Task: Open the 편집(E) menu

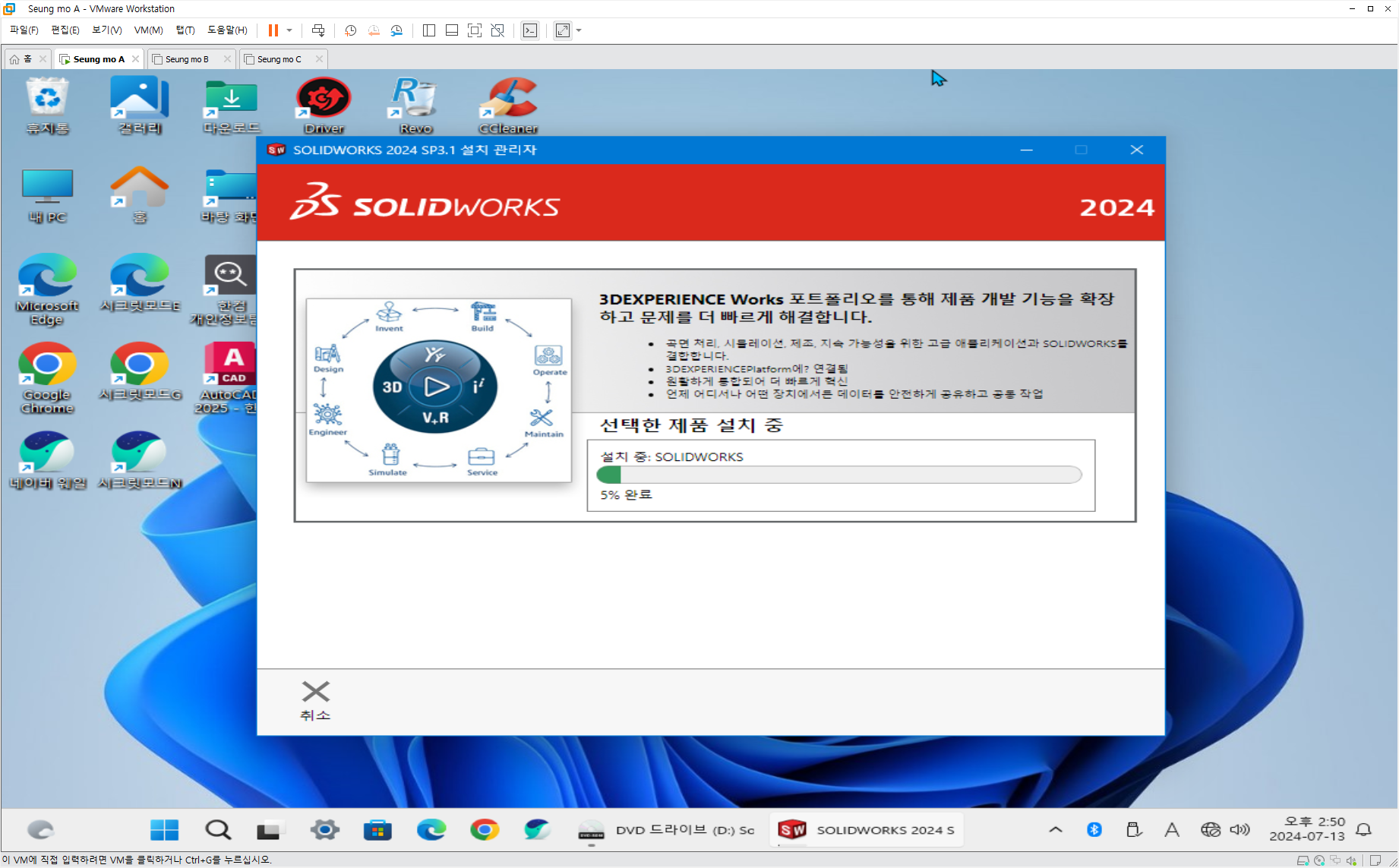Action: pyautogui.click(x=65, y=30)
